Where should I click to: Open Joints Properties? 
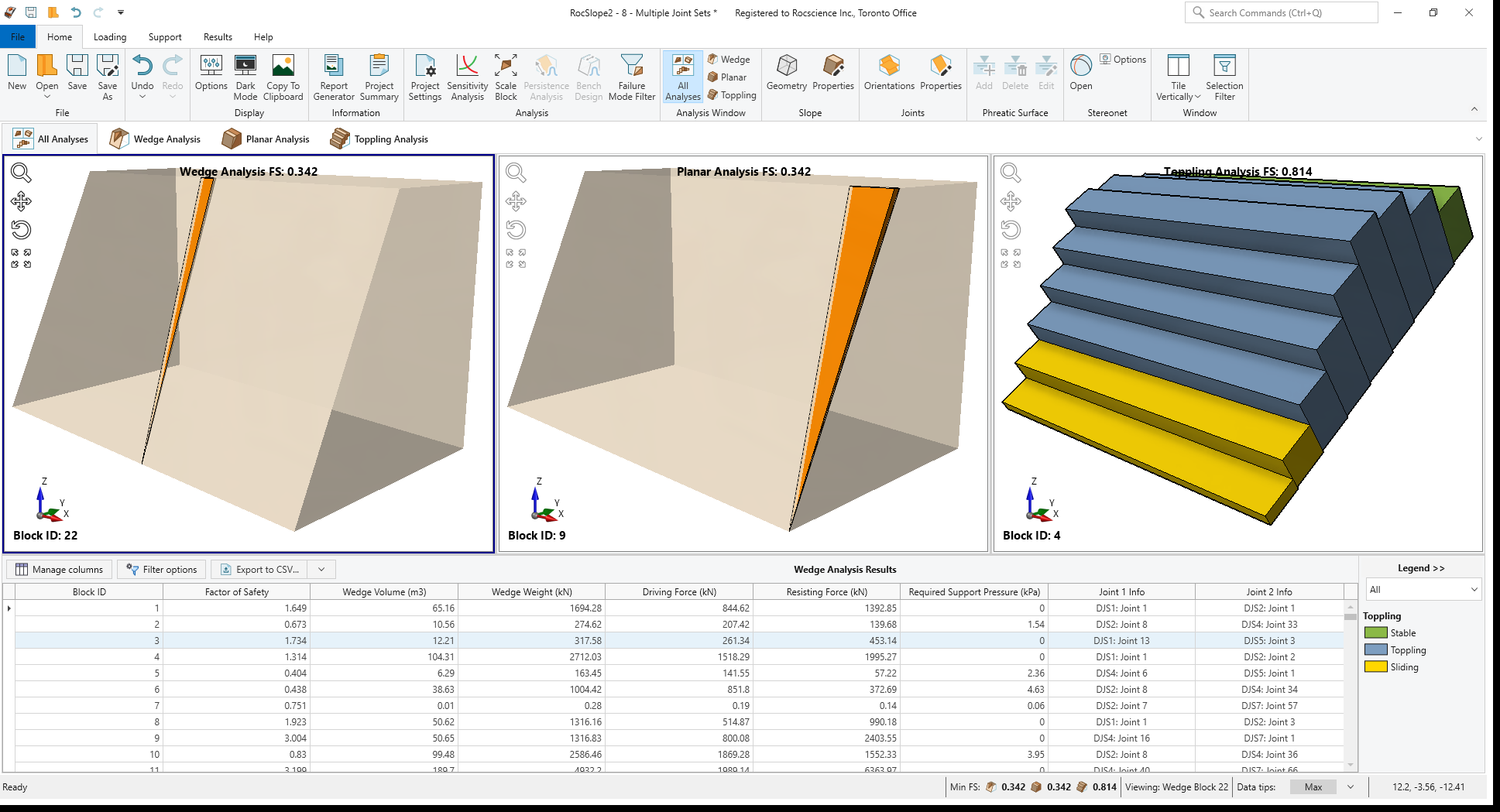click(x=941, y=73)
